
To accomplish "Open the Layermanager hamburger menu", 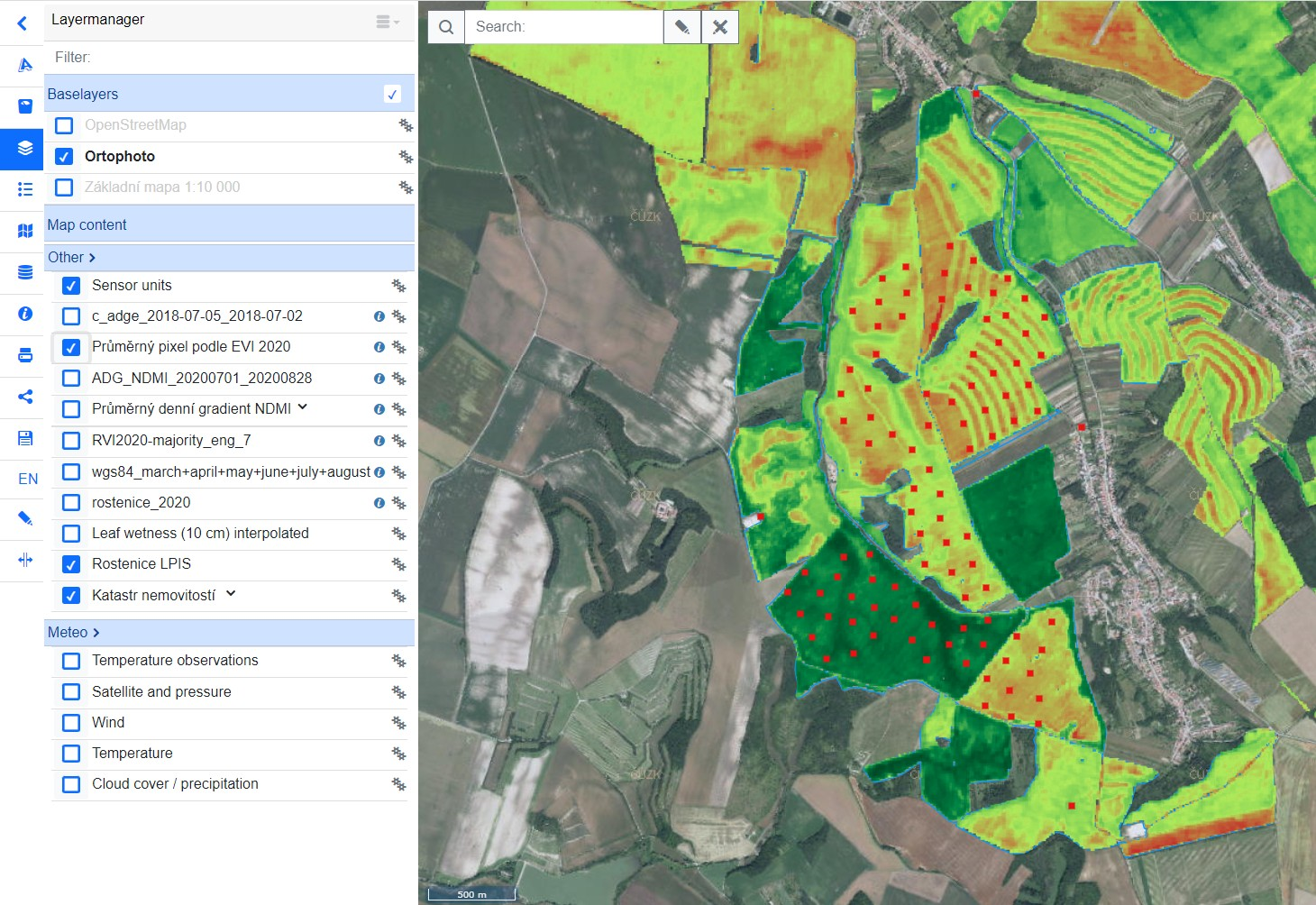I will [x=387, y=22].
